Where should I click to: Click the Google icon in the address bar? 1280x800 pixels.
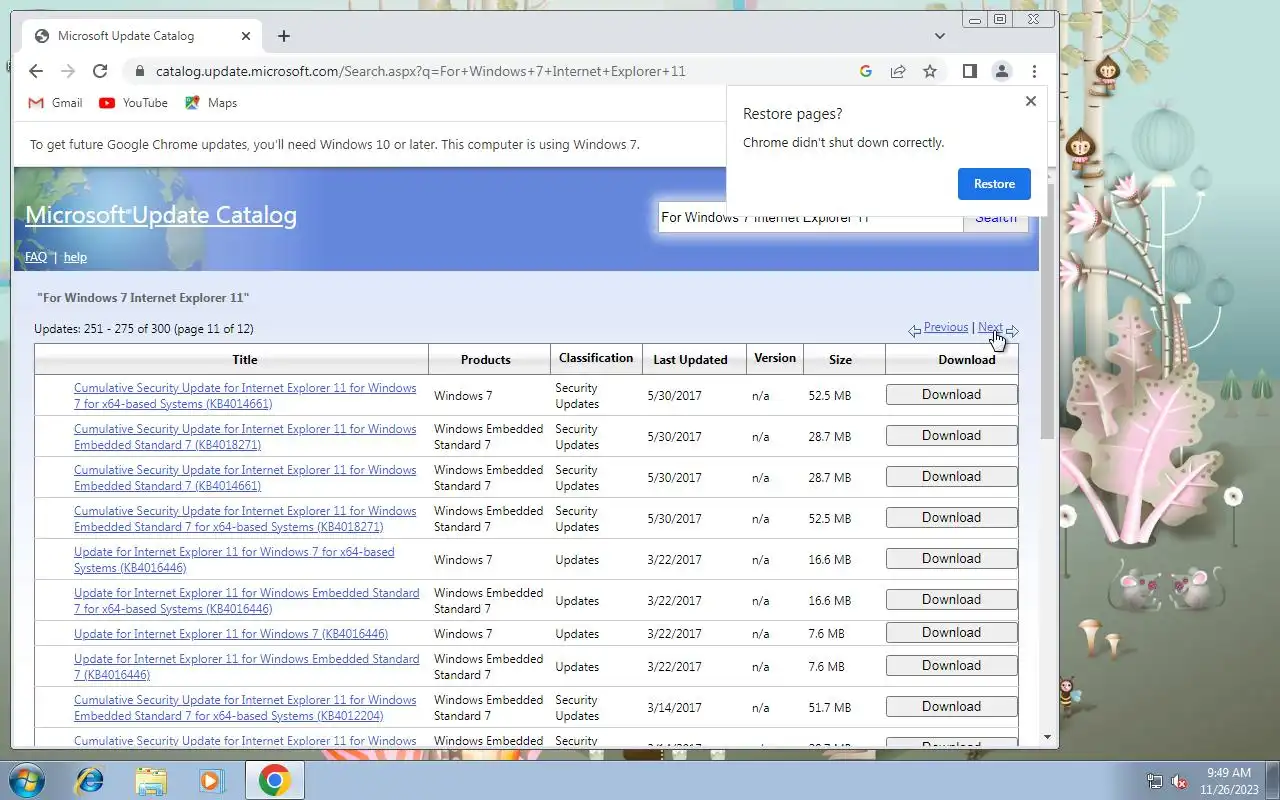tap(866, 71)
